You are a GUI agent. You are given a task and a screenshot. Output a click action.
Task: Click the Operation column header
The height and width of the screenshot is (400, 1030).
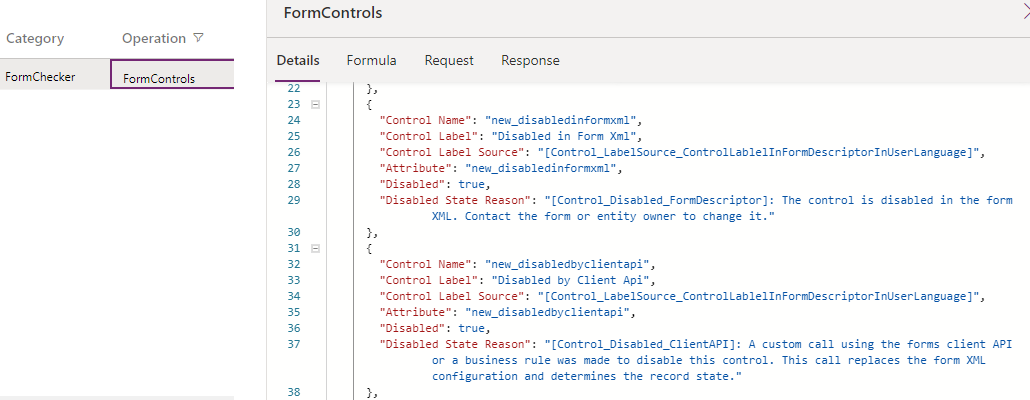point(153,38)
